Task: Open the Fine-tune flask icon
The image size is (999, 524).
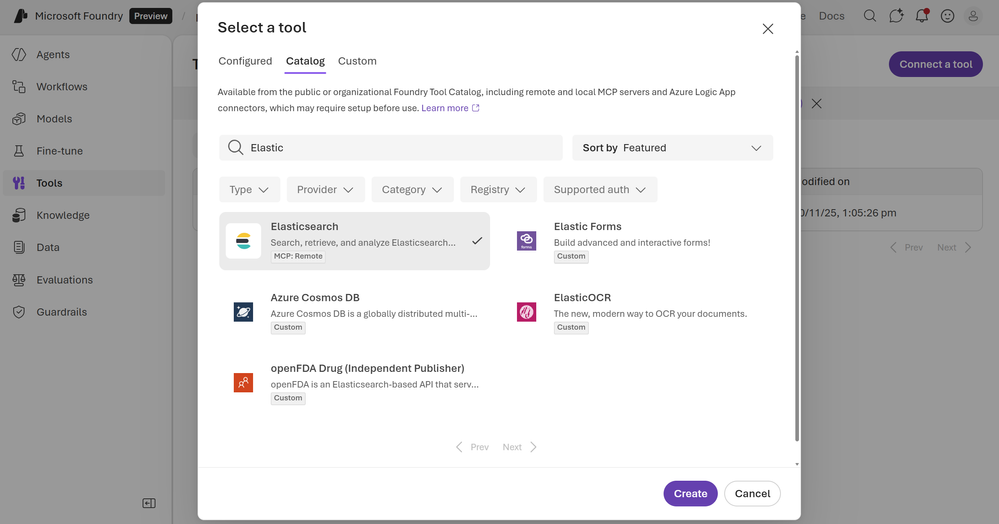Action: 19,151
